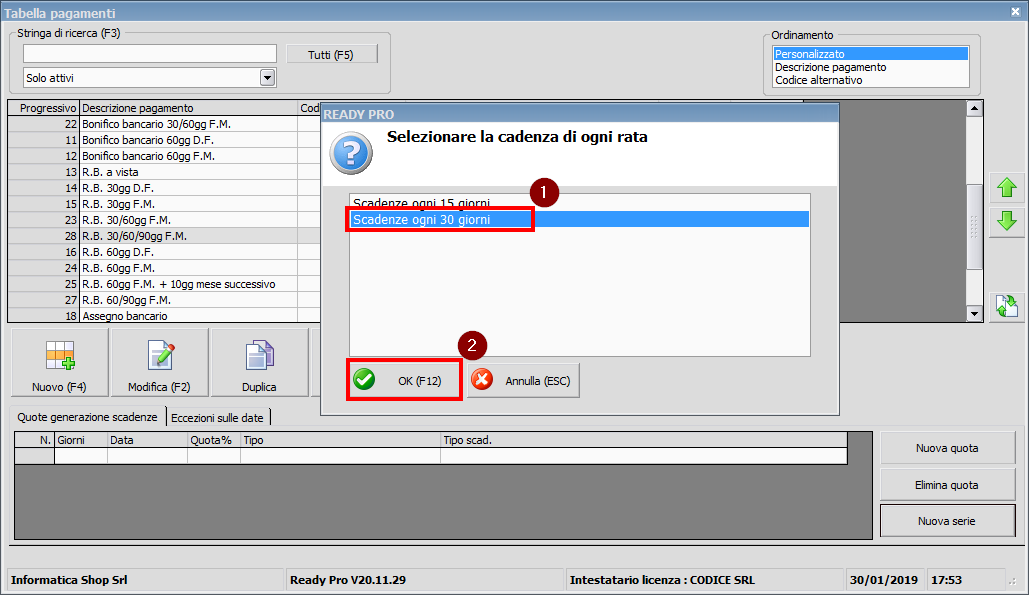Select row R.B. 60gg D.F.
The height and width of the screenshot is (595, 1029).
(x=164, y=252)
